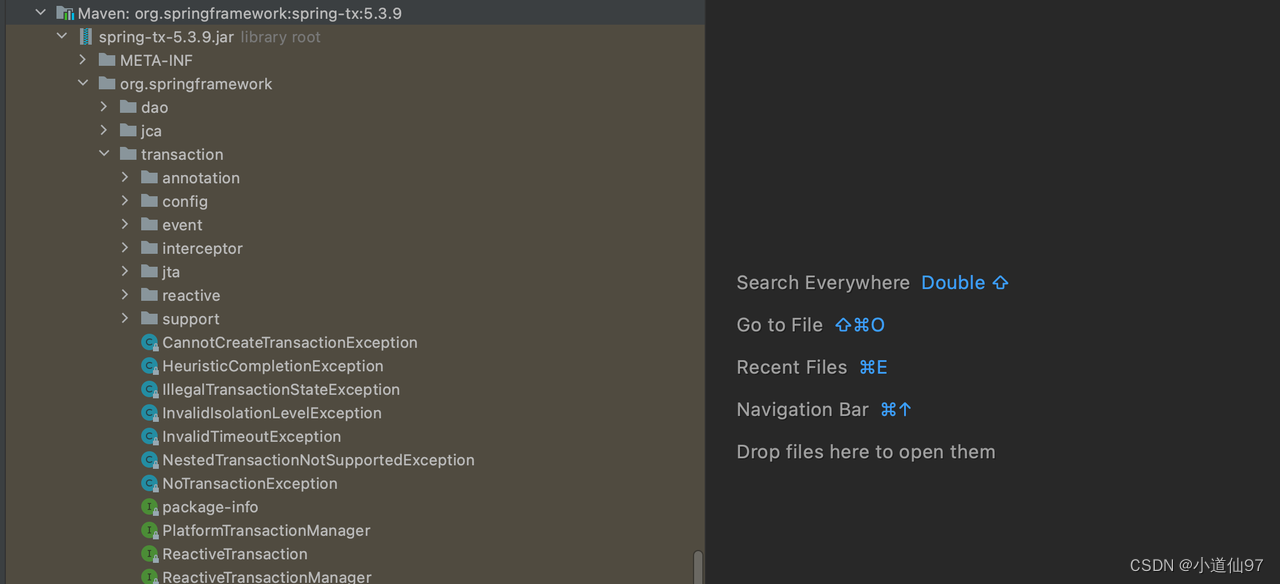Click the ReactiveTransaction interface icon

tap(150, 554)
